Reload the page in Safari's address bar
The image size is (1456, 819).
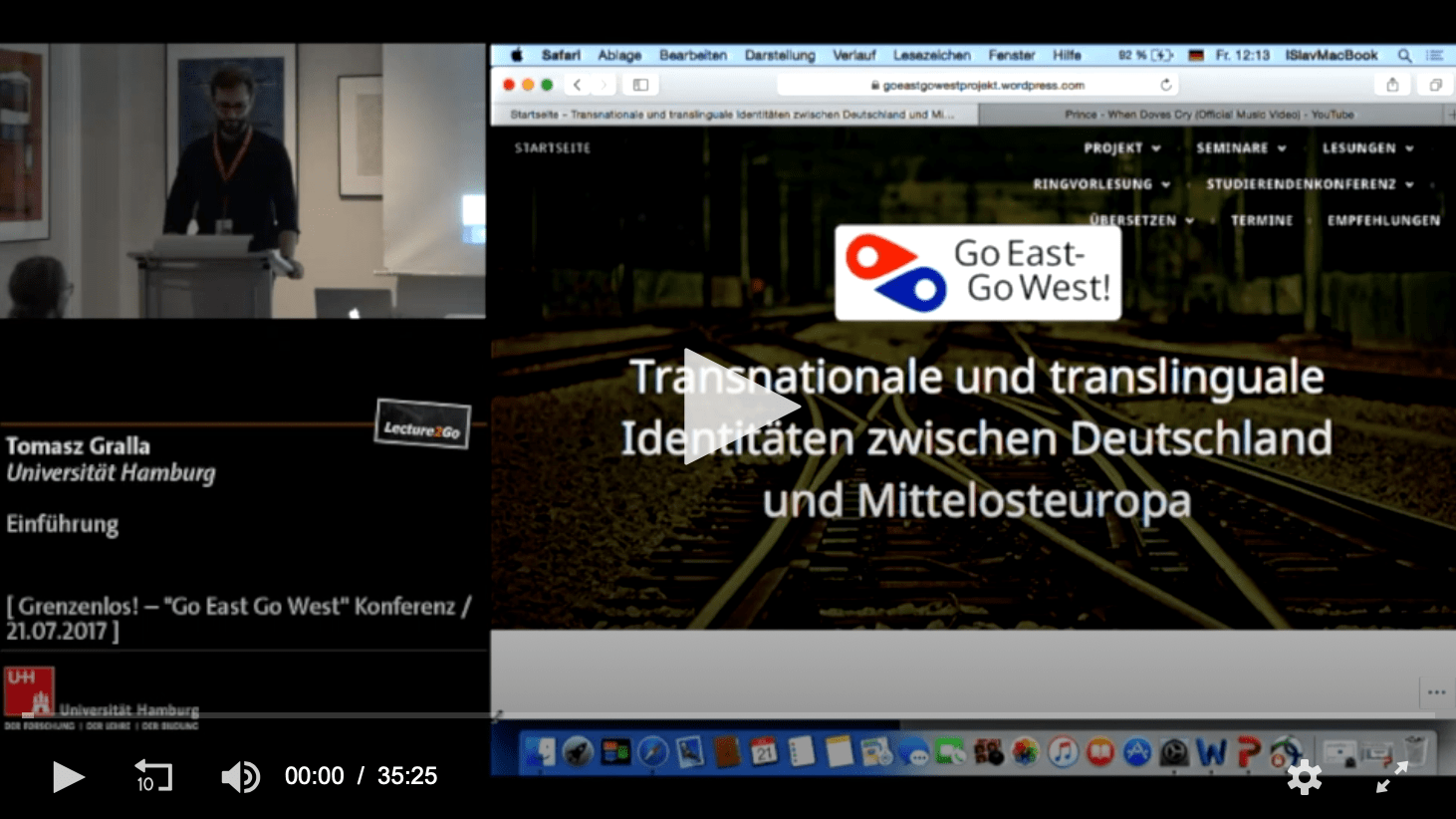coord(1165,85)
